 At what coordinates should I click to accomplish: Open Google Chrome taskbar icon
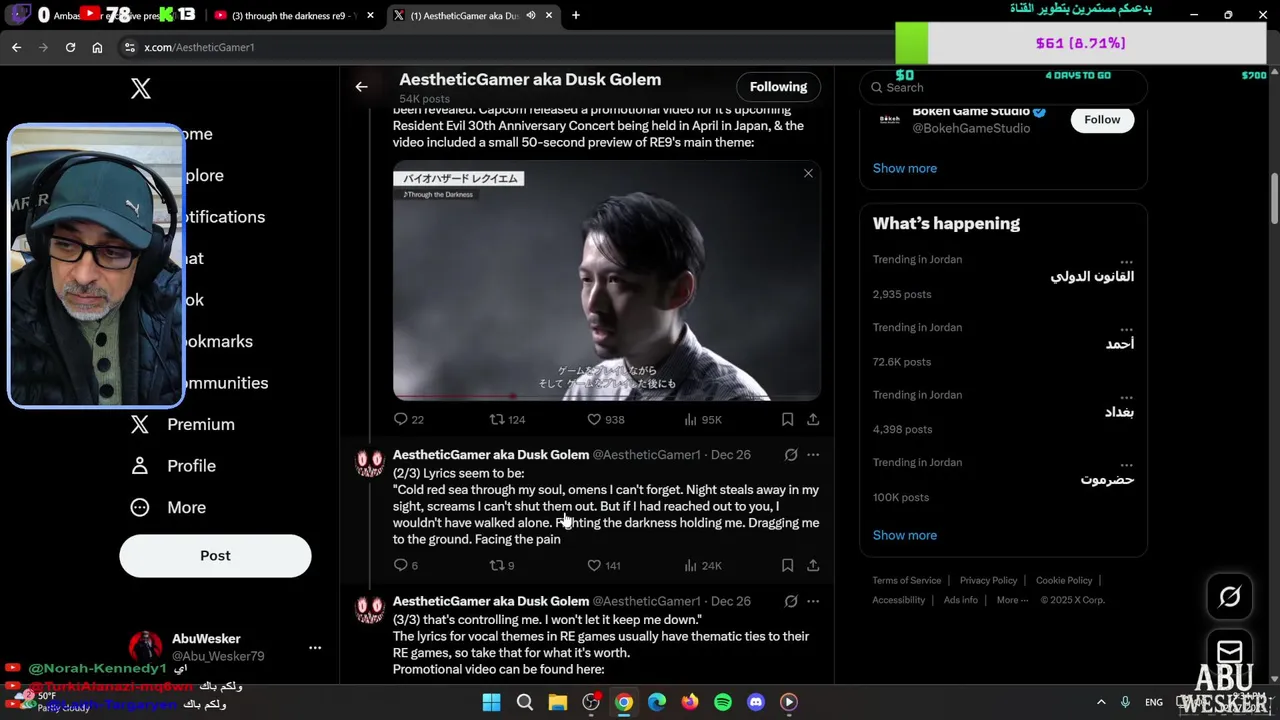click(x=624, y=702)
